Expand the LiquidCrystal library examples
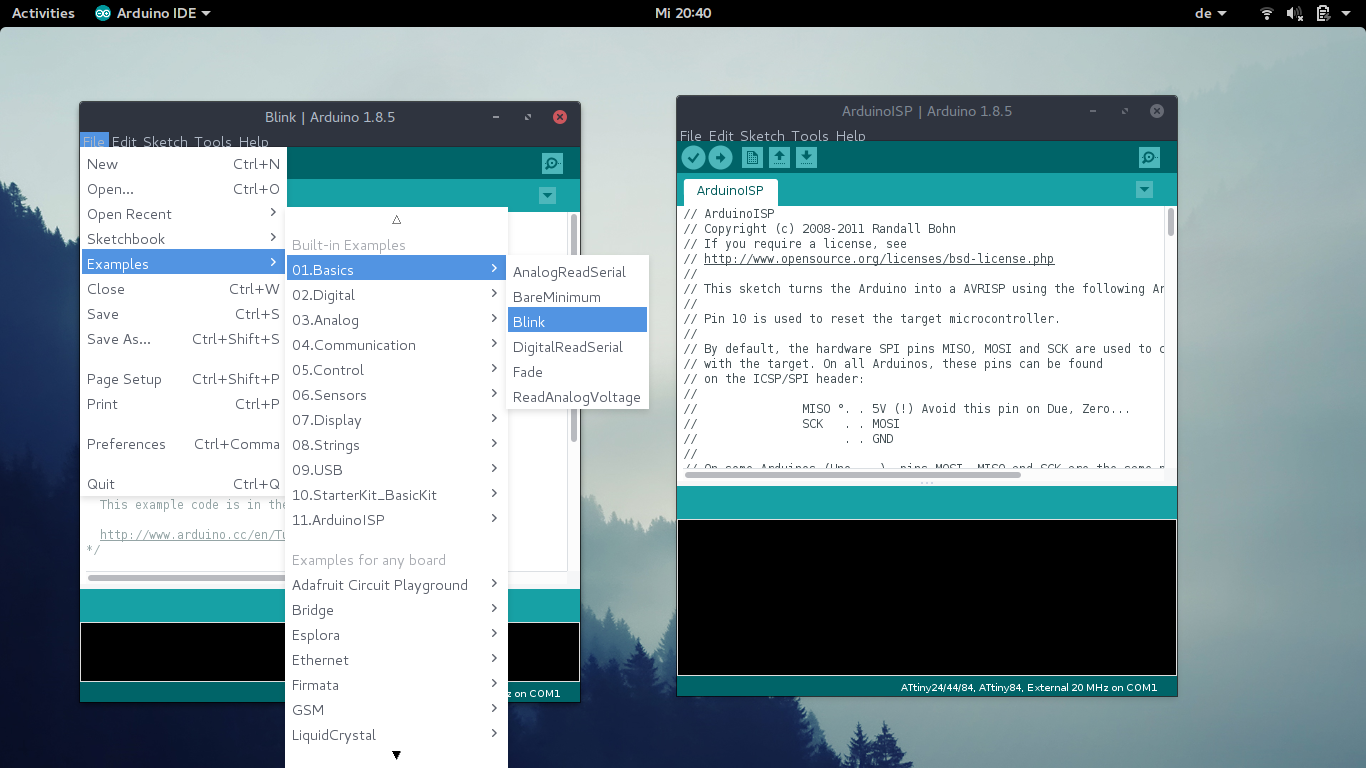1366x768 pixels. point(396,735)
